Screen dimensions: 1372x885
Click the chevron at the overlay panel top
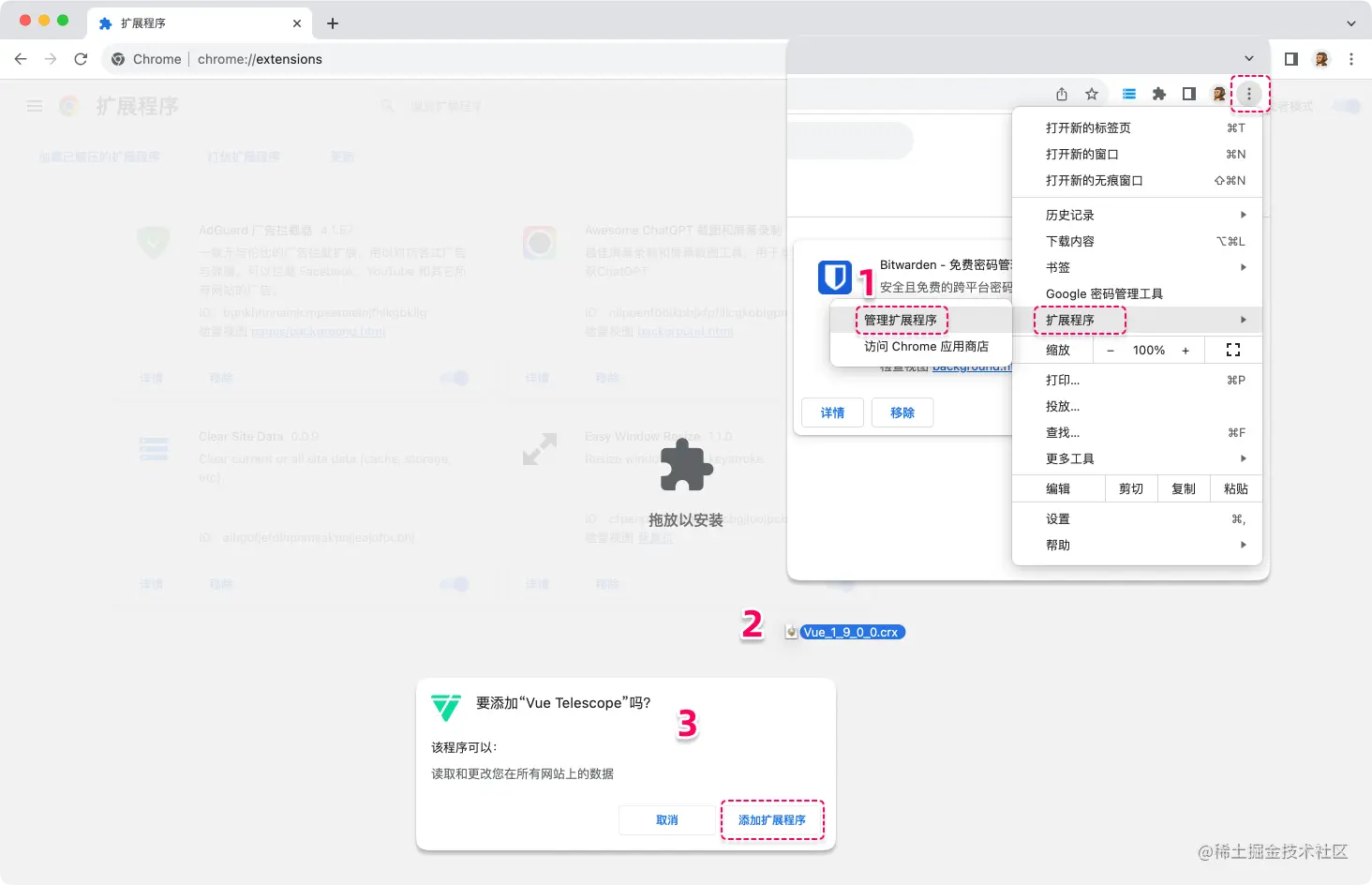pyautogui.click(x=1249, y=58)
